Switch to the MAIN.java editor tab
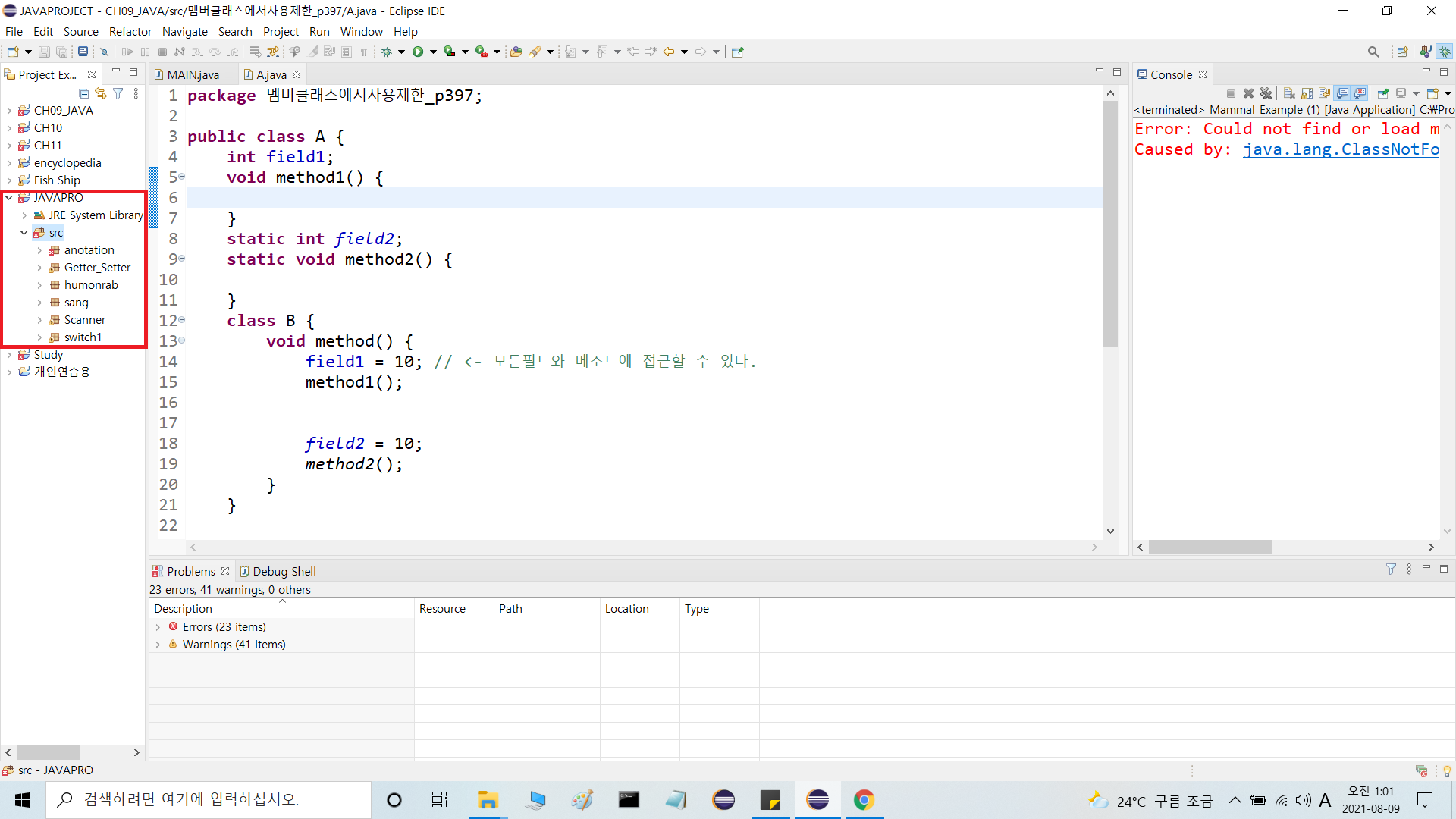Viewport: 1456px width, 819px height. [193, 74]
